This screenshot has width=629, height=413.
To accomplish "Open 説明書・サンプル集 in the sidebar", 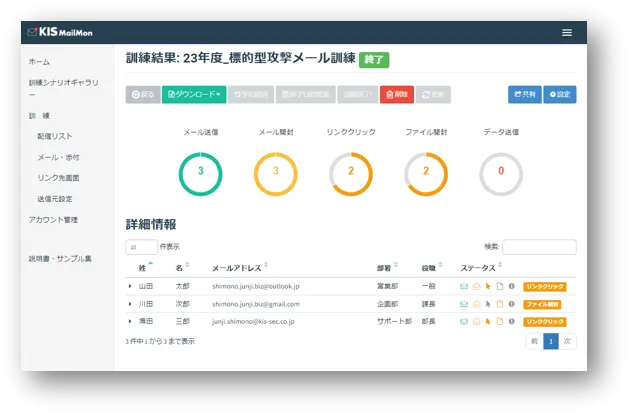I will (60, 259).
